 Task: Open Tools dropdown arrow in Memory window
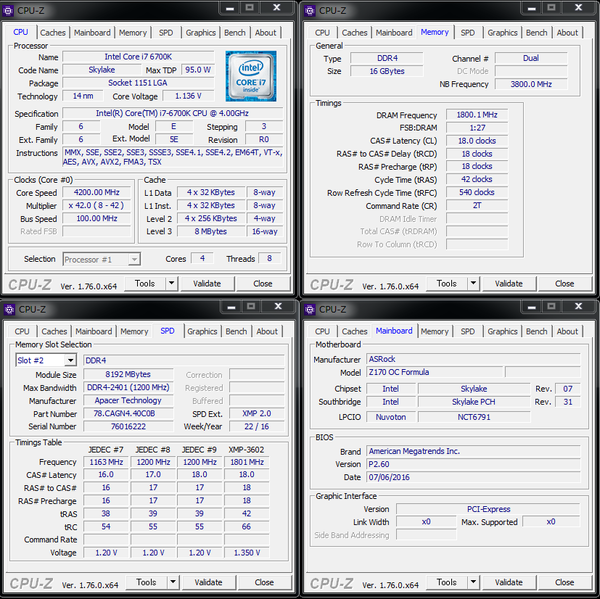pos(473,284)
